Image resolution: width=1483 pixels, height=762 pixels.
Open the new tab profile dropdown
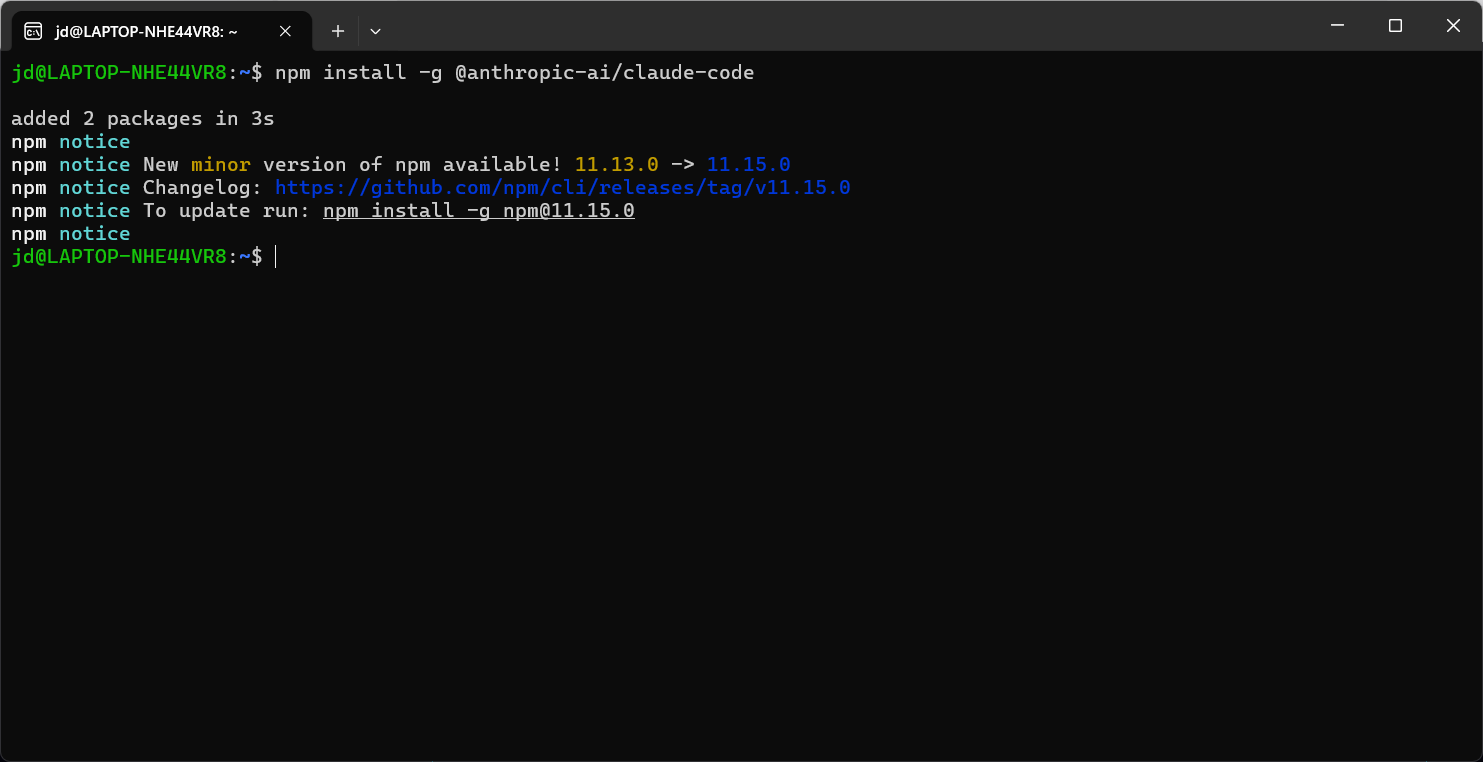(x=375, y=31)
